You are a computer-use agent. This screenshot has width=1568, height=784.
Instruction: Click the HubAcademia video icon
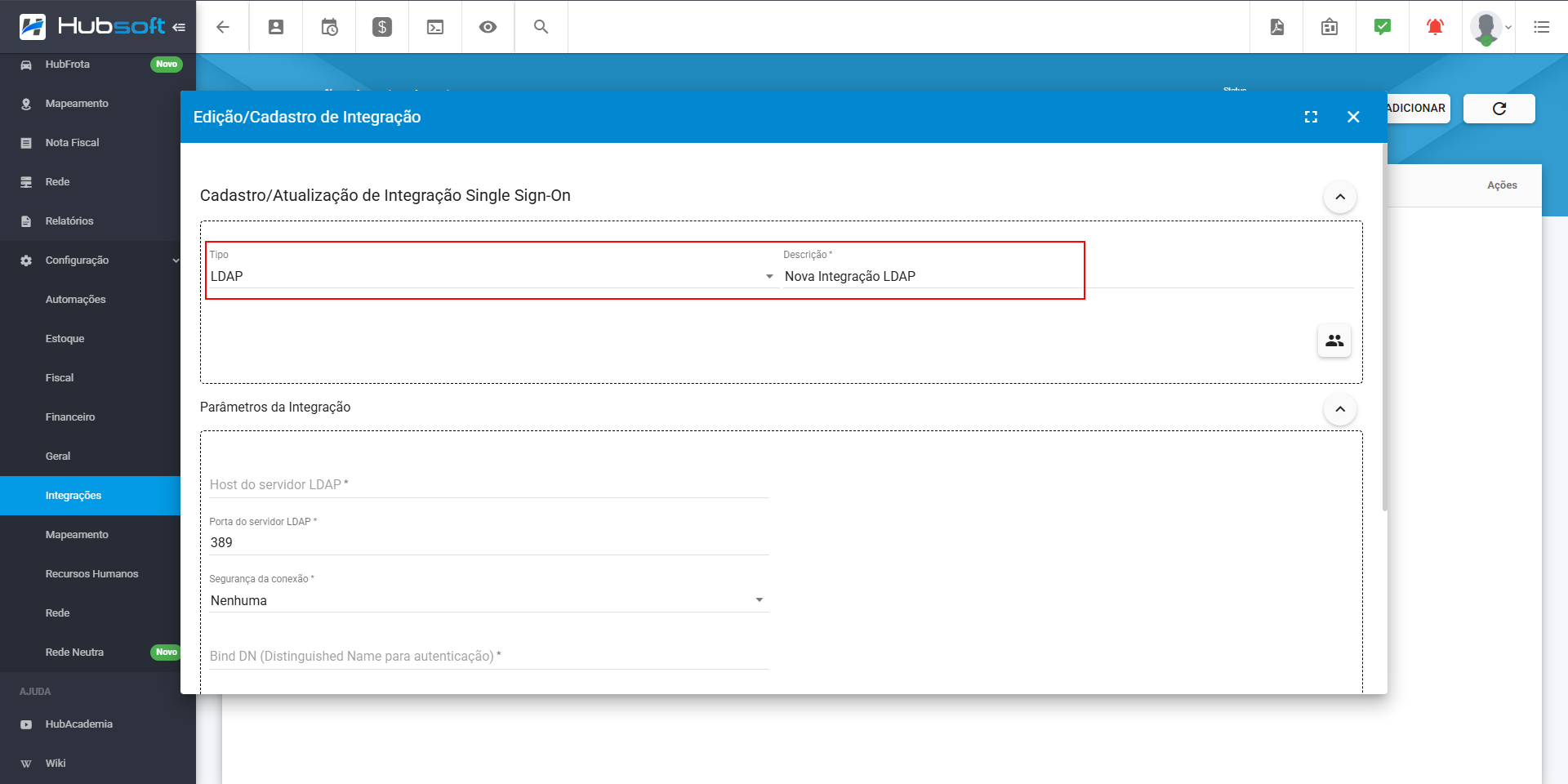(x=26, y=724)
